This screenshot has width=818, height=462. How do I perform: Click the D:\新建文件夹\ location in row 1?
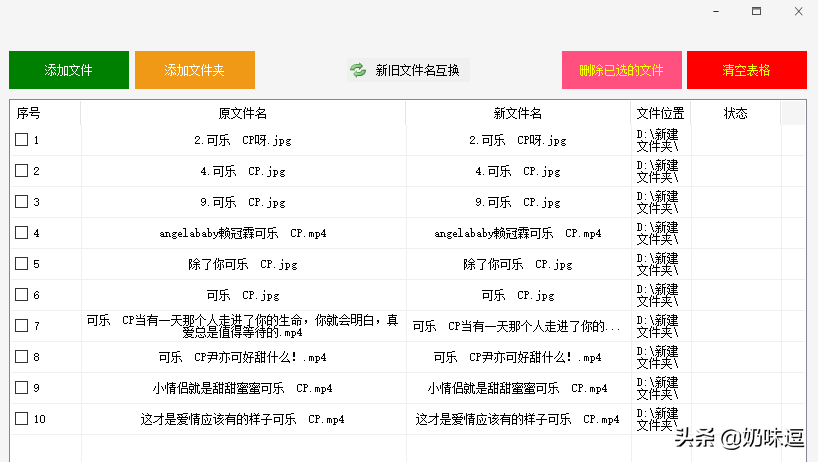coord(657,140)
